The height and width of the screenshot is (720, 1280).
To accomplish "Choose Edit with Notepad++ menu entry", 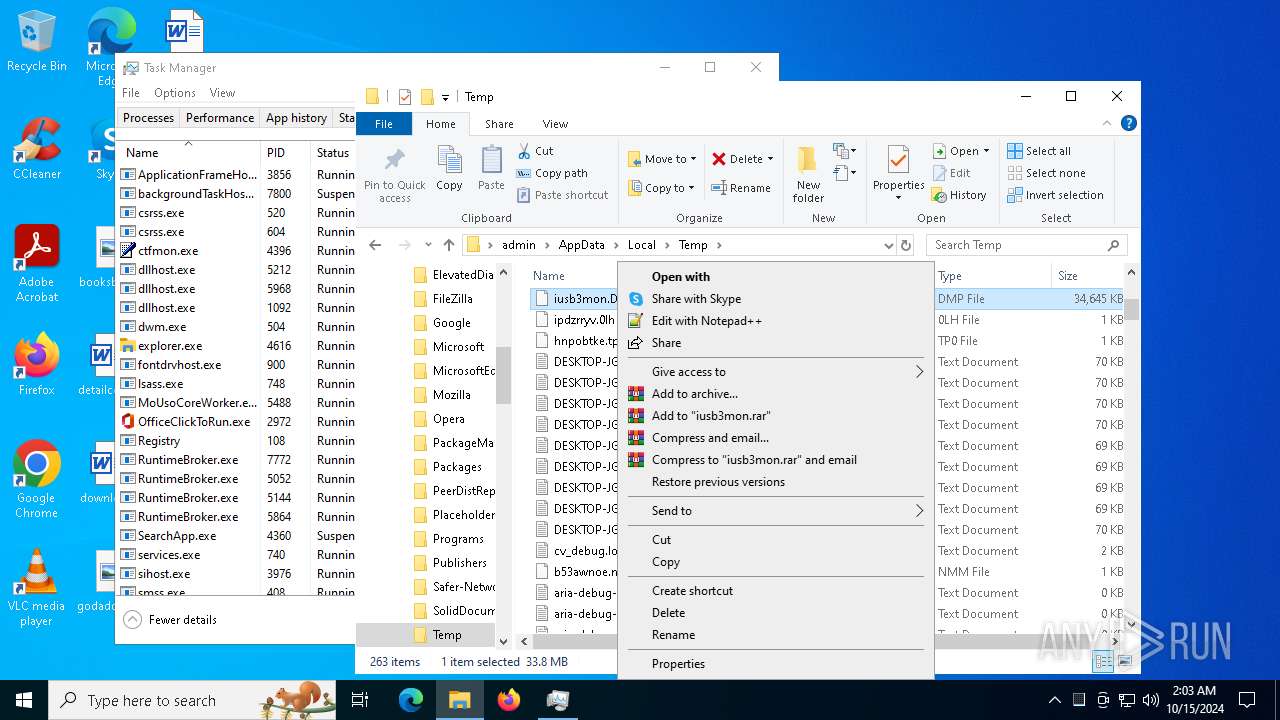I will coord(776,321).
